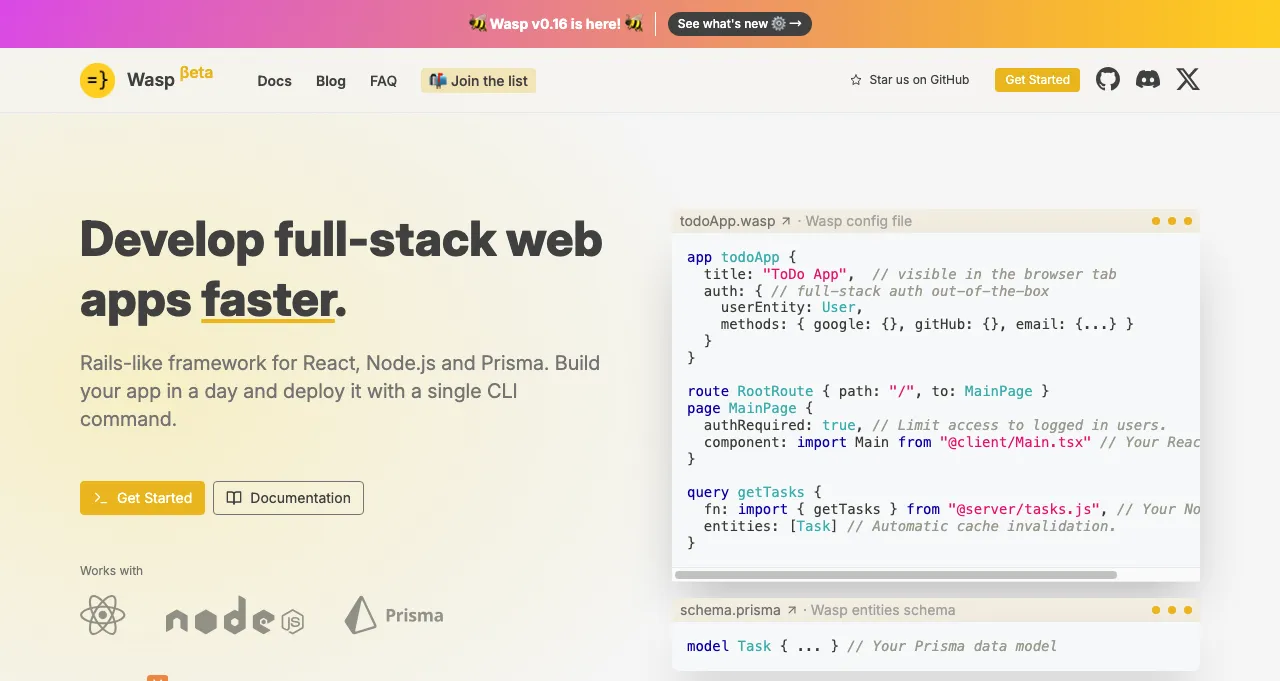Click the hero Get Started button

(x=142, y=498)
